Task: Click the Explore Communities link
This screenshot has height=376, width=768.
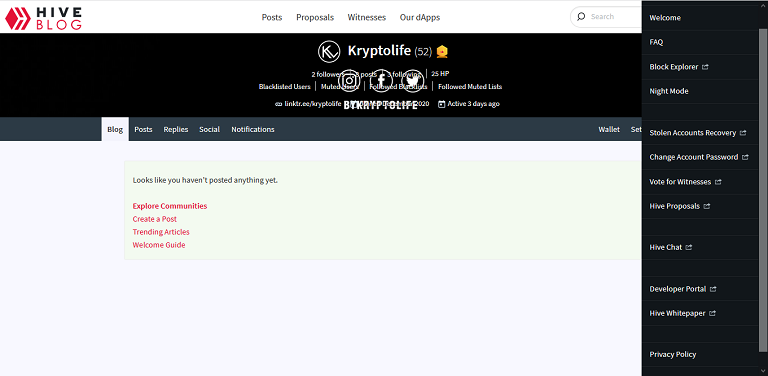Action: pos(170,206)
